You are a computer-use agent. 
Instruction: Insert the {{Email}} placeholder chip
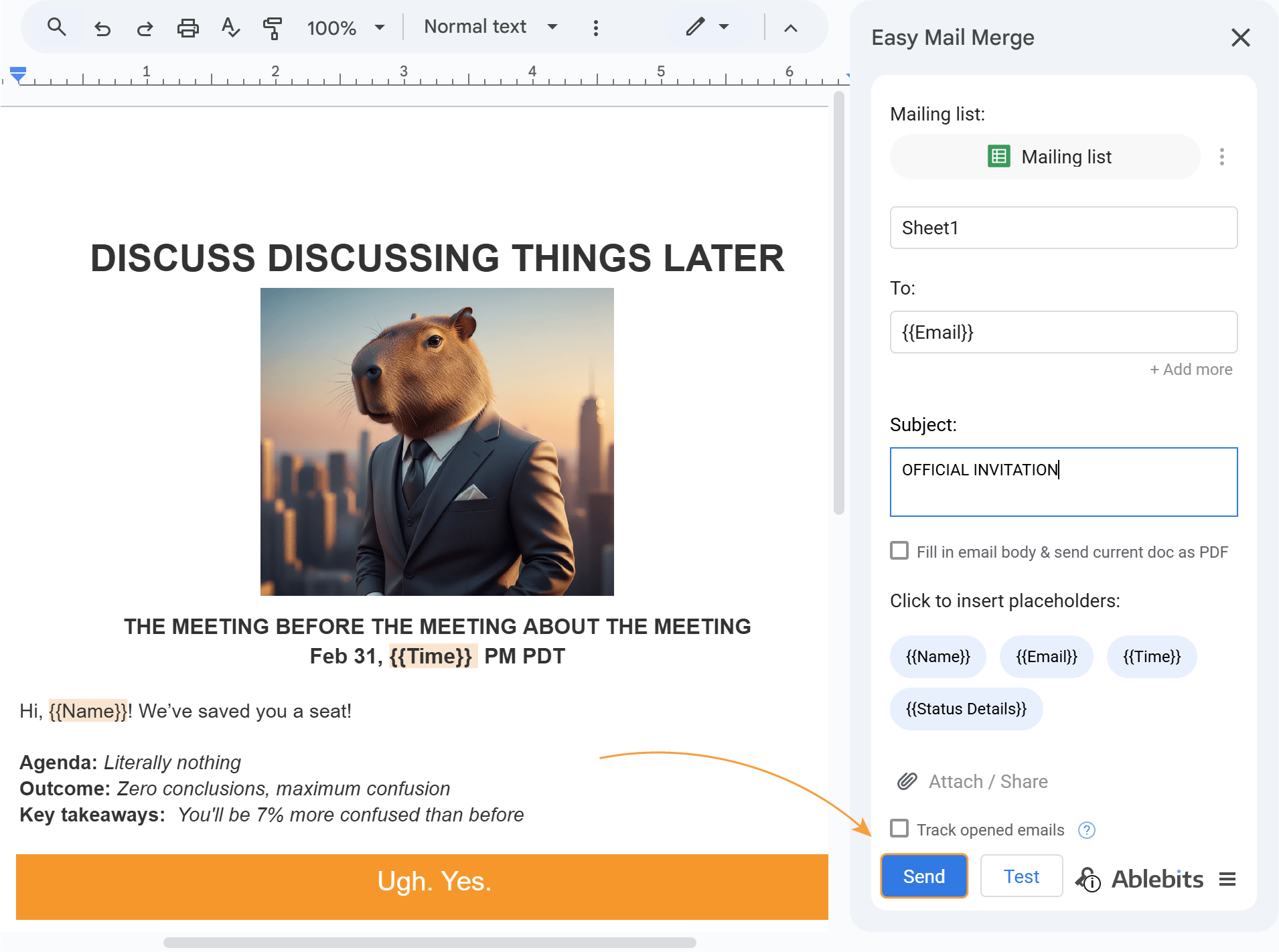pyautogui.click(x=1046, y=657)
